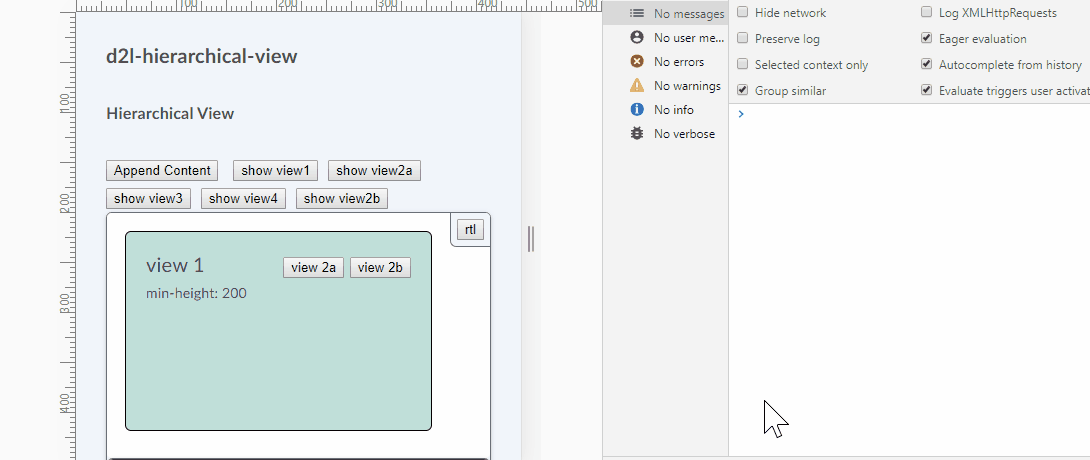
Task: Click the show view4 button
Action: [x=243, y=198]
